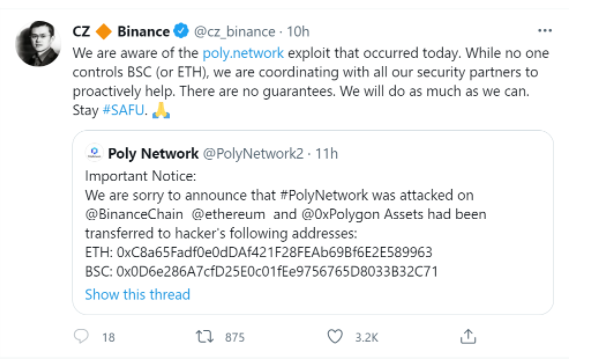This screenshot has width=597, height=363.
Task: Click the Poly Network avatar icon
Action: (94, 153)
